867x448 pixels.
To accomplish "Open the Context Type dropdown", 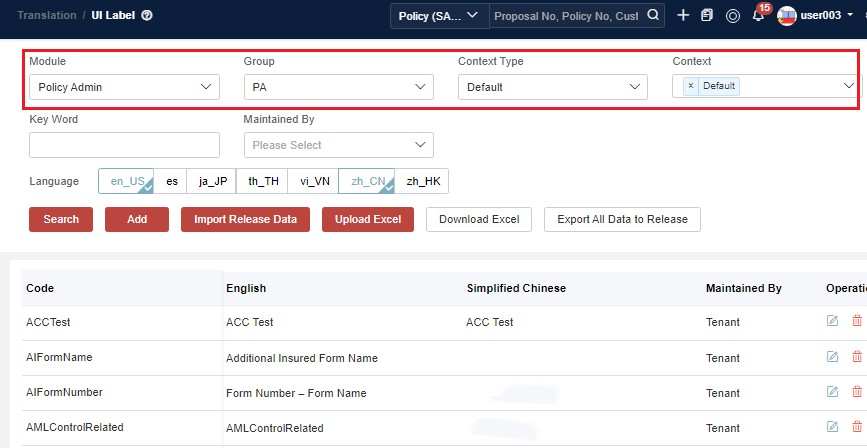I will [x=553, y=87].
